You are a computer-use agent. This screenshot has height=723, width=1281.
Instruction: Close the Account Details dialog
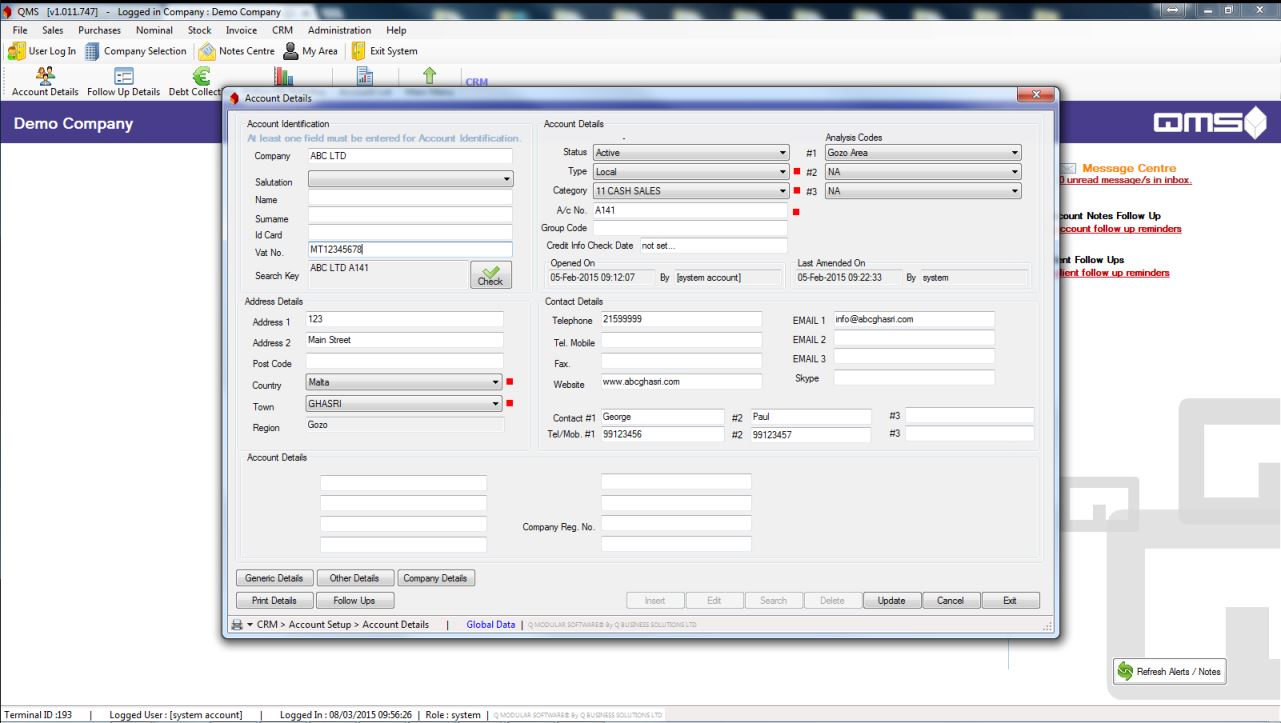pyautogui.click(x=1035, y=95)
